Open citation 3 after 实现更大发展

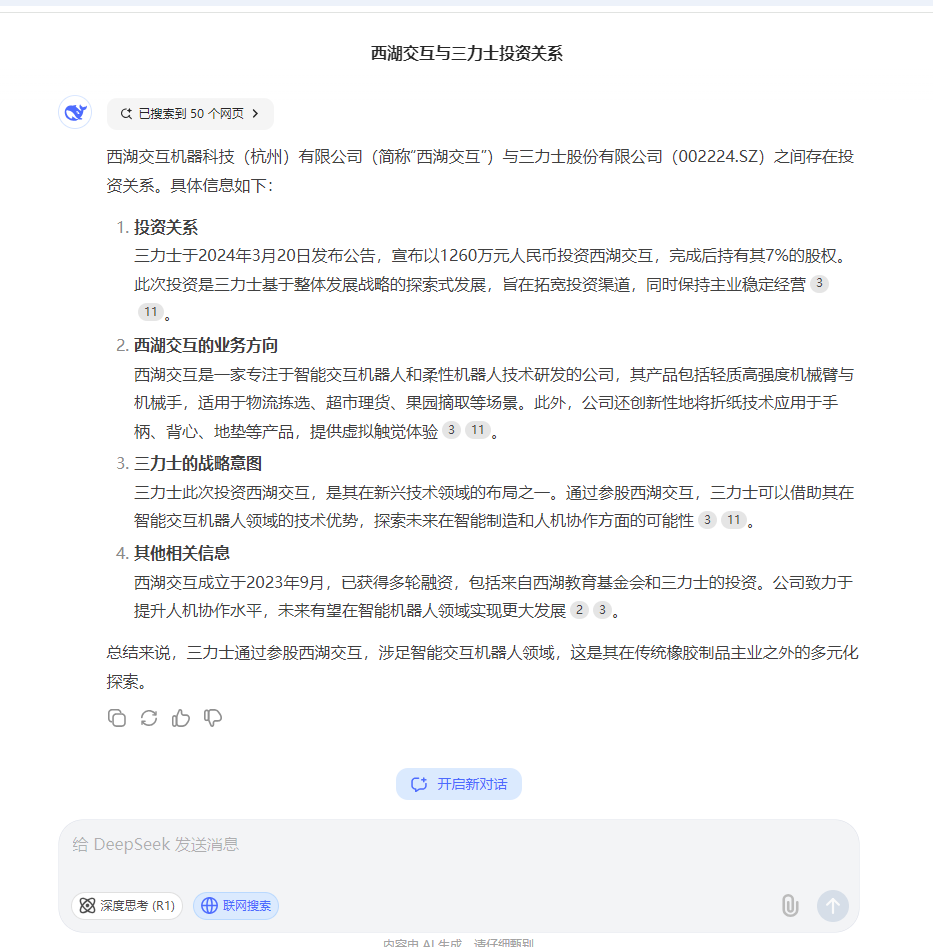pos(602,610)
